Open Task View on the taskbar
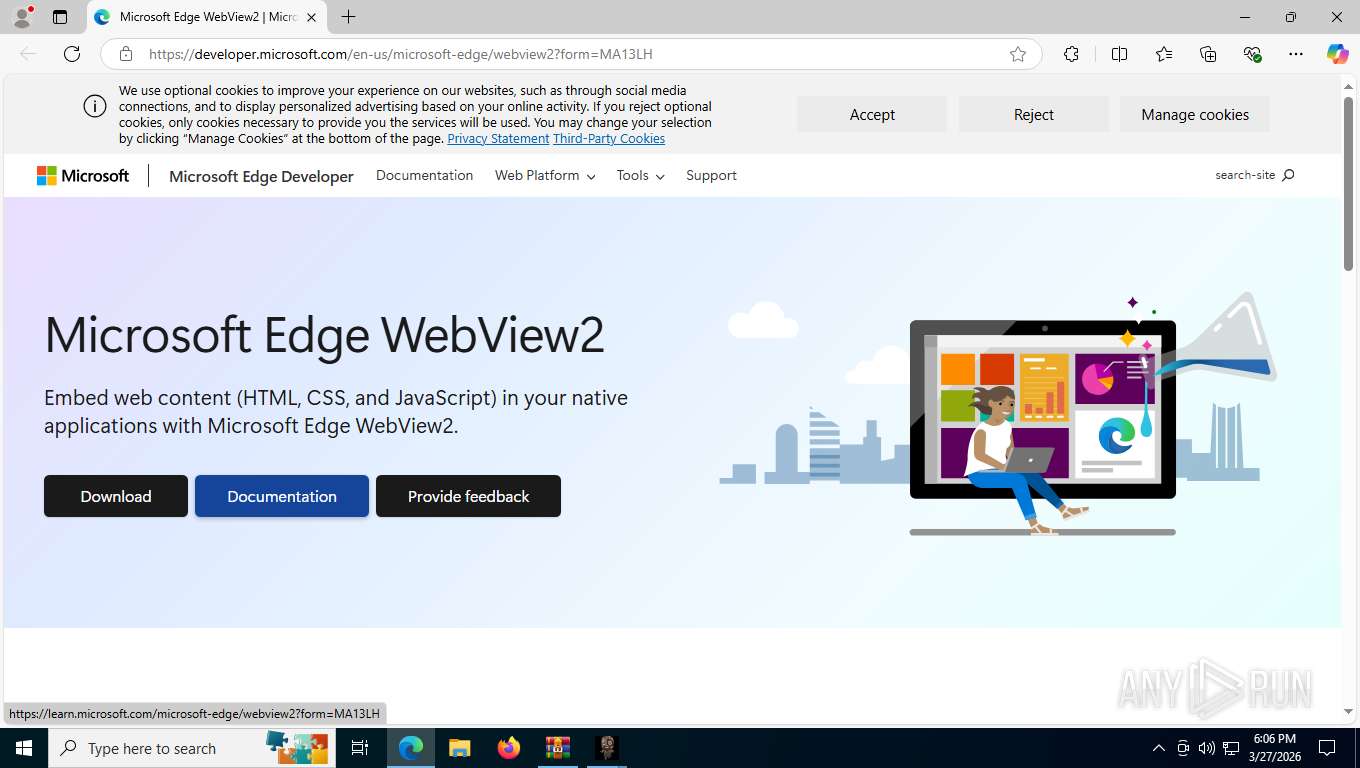The width and height of the screenshot is (1360, 768). (360, 748)
